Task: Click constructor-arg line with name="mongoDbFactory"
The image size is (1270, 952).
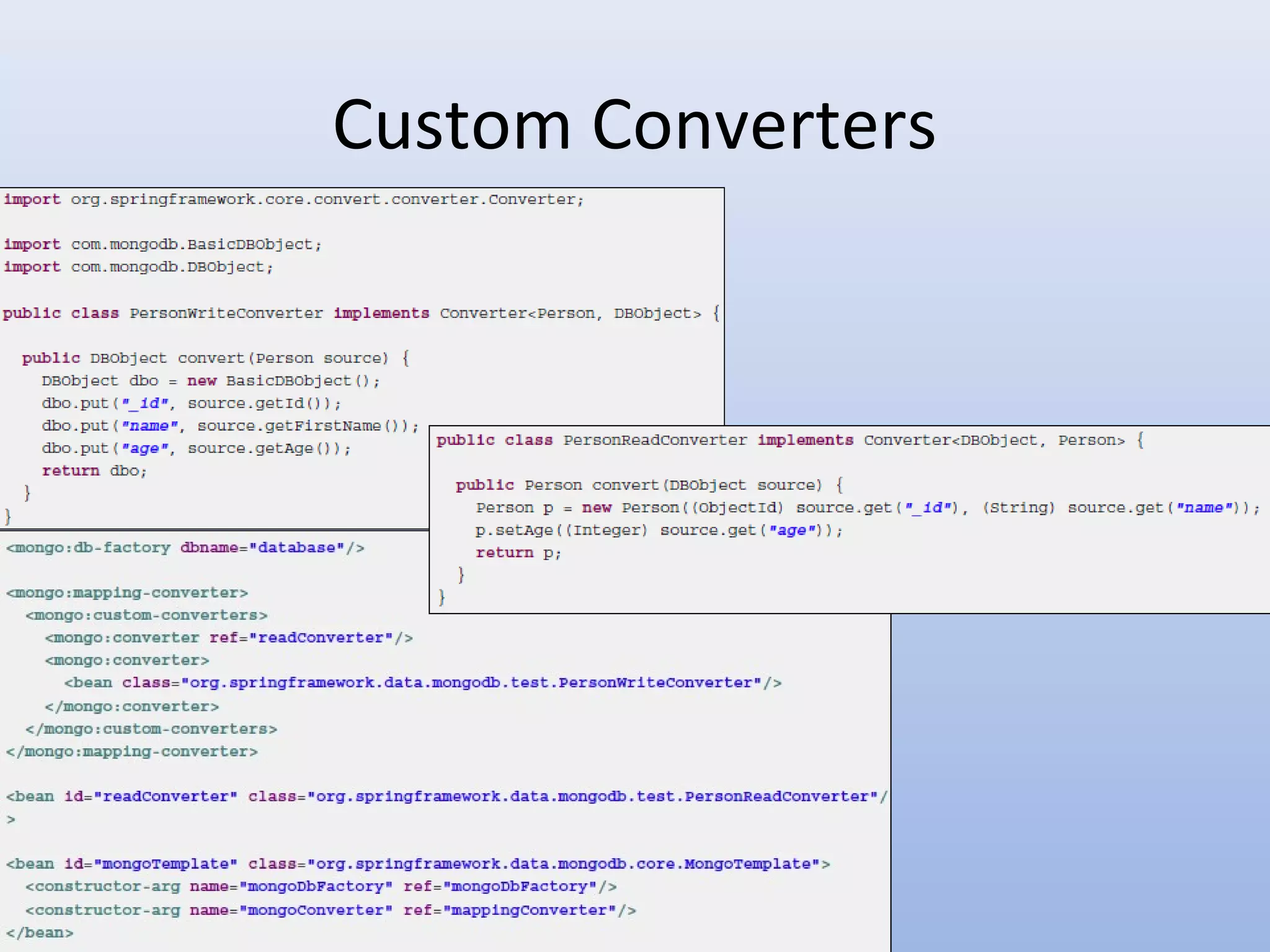Action: coord(321,887)
